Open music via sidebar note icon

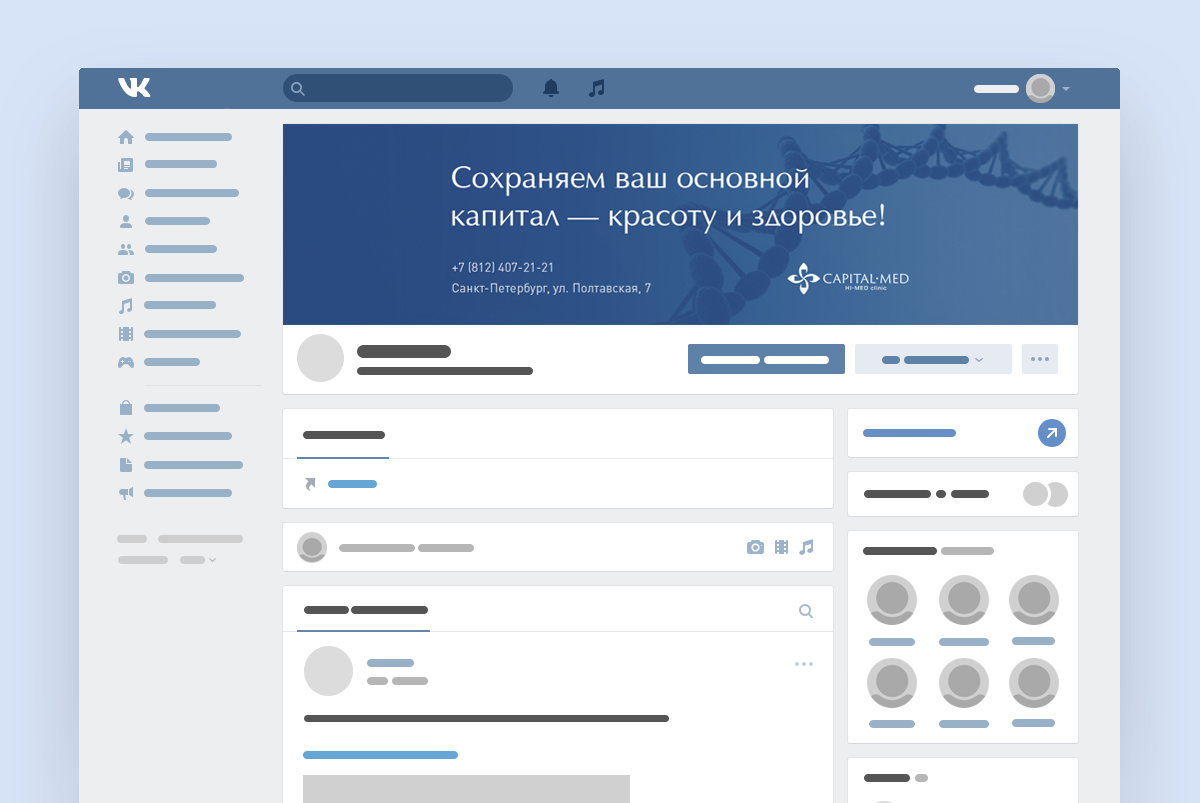(x=126, y=306)
